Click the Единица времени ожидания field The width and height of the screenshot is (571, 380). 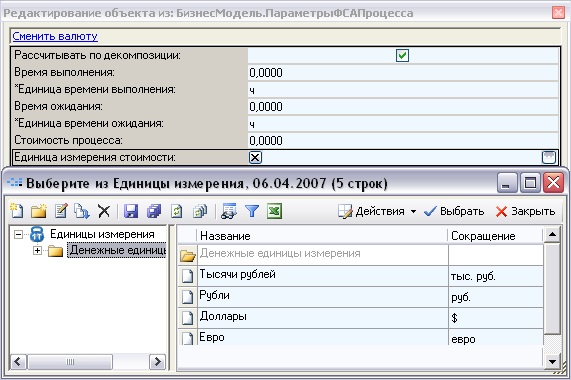(x=403, y=123)
